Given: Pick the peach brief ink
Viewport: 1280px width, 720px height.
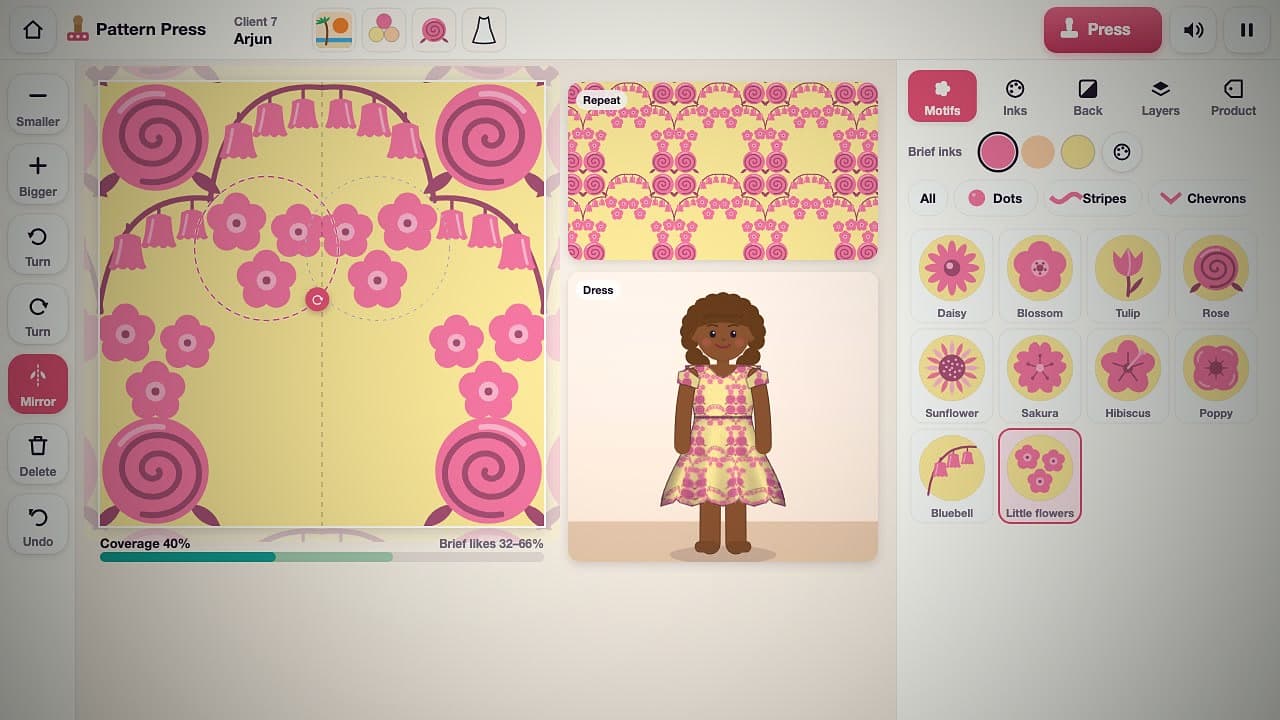Looking at the screenshot, I should tap(1038, 152).
